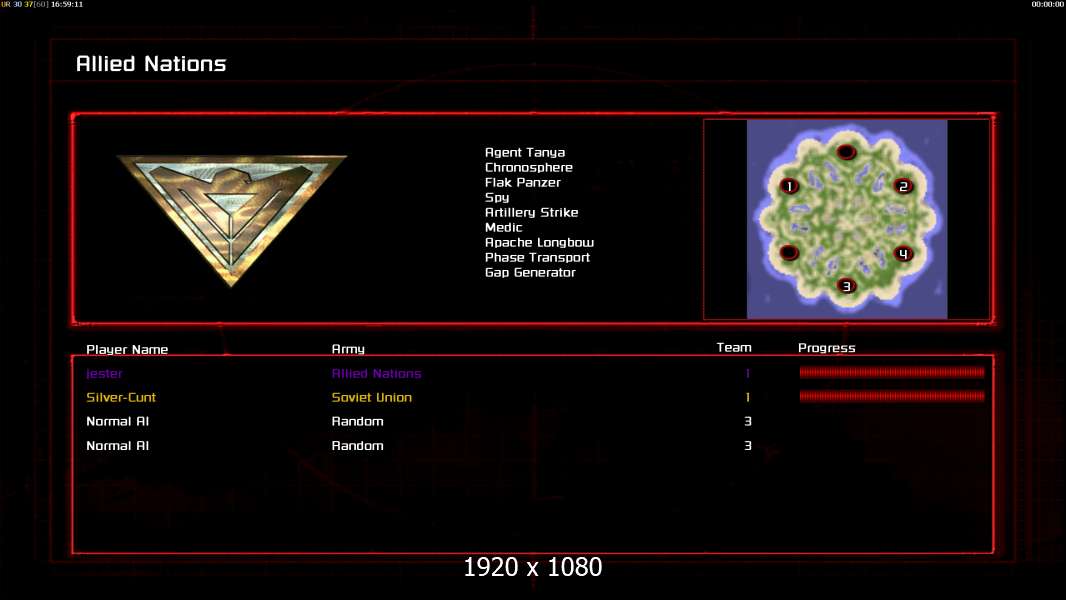Click the Phase Transport entry

(x=537, y=258)
